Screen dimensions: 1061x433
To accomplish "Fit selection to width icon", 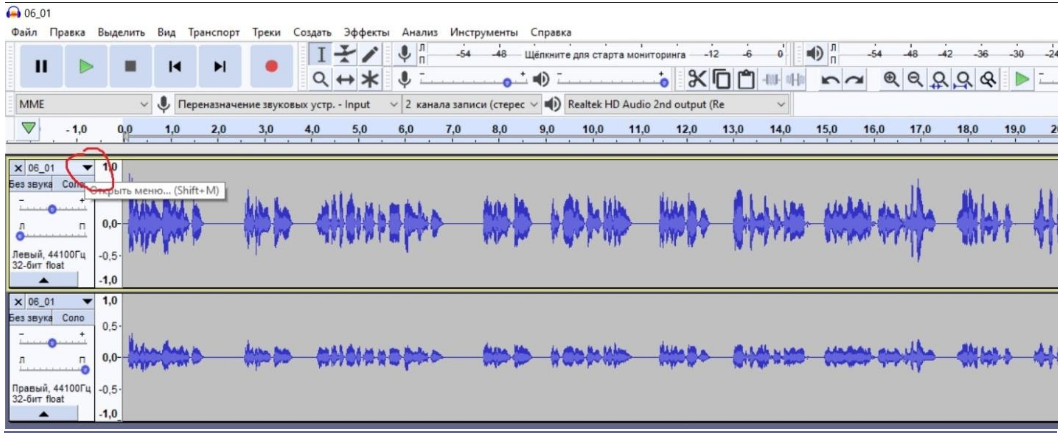I will (939, 80).
